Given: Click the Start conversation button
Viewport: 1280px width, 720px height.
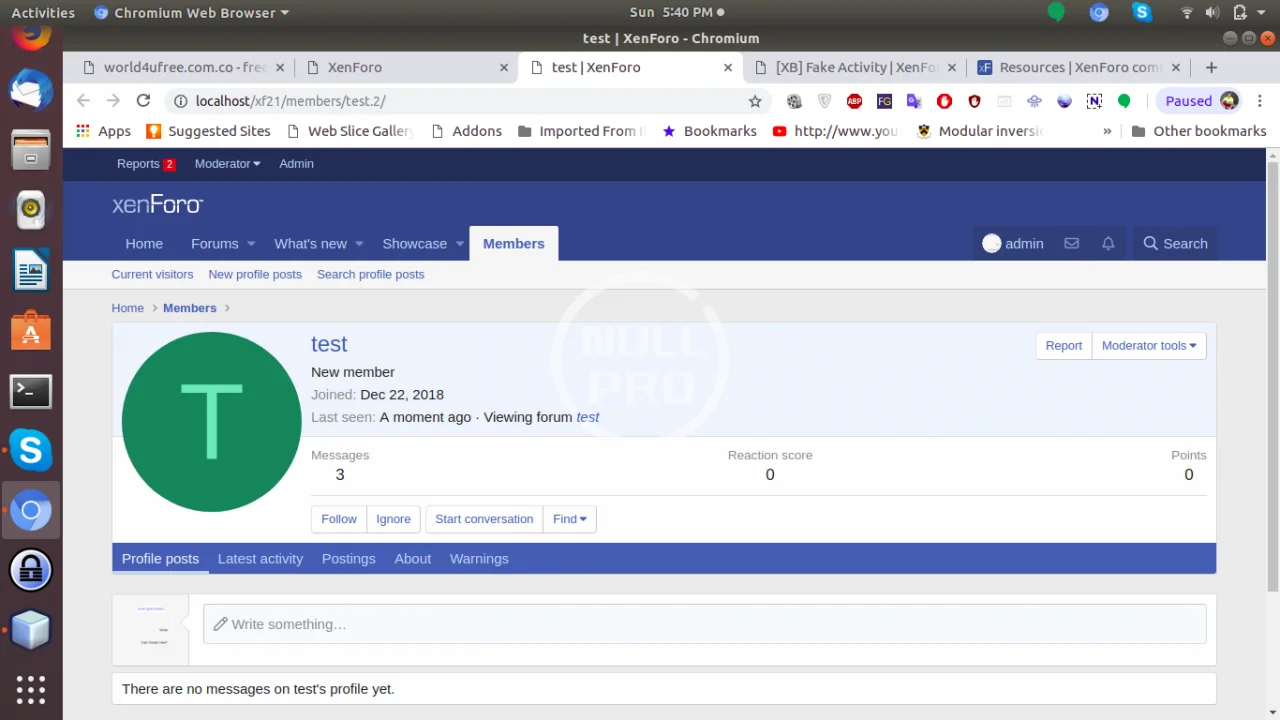Looking at the screenshot, I should pos(484,519).
